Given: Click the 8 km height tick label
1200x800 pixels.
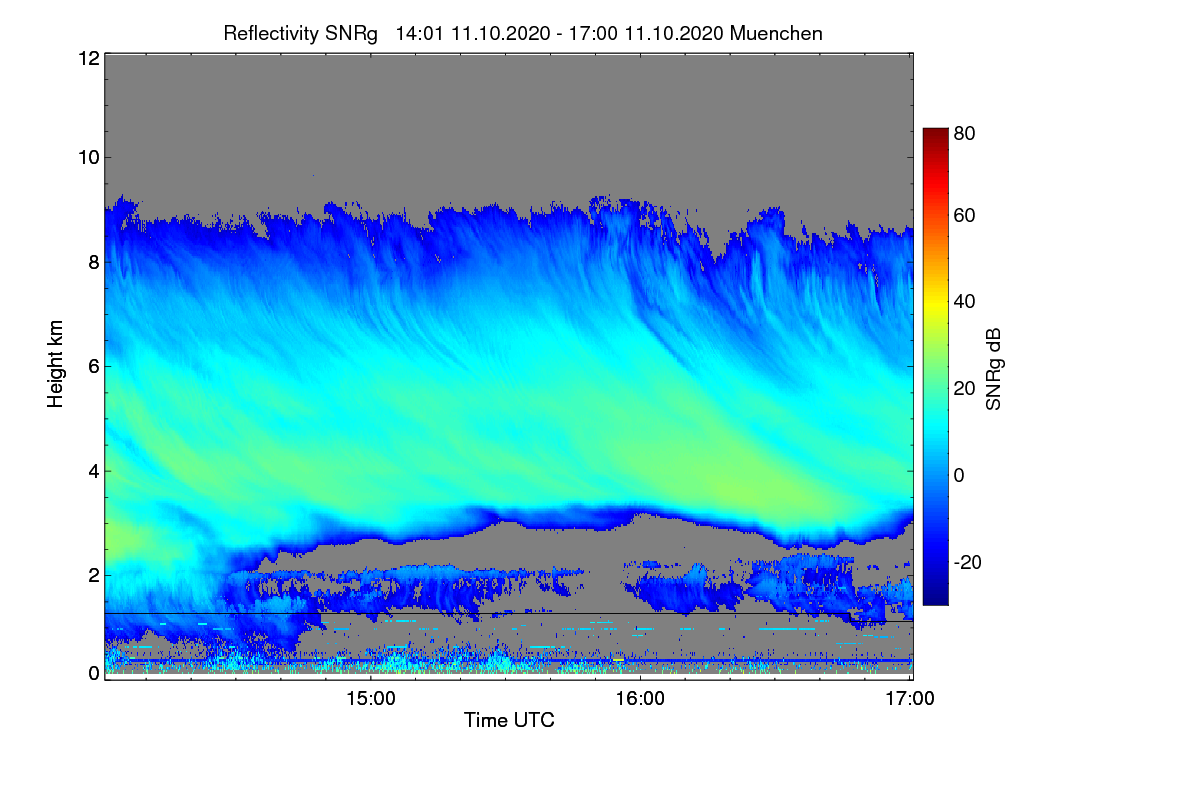Looking at the screenshot, I should (93, 262).
